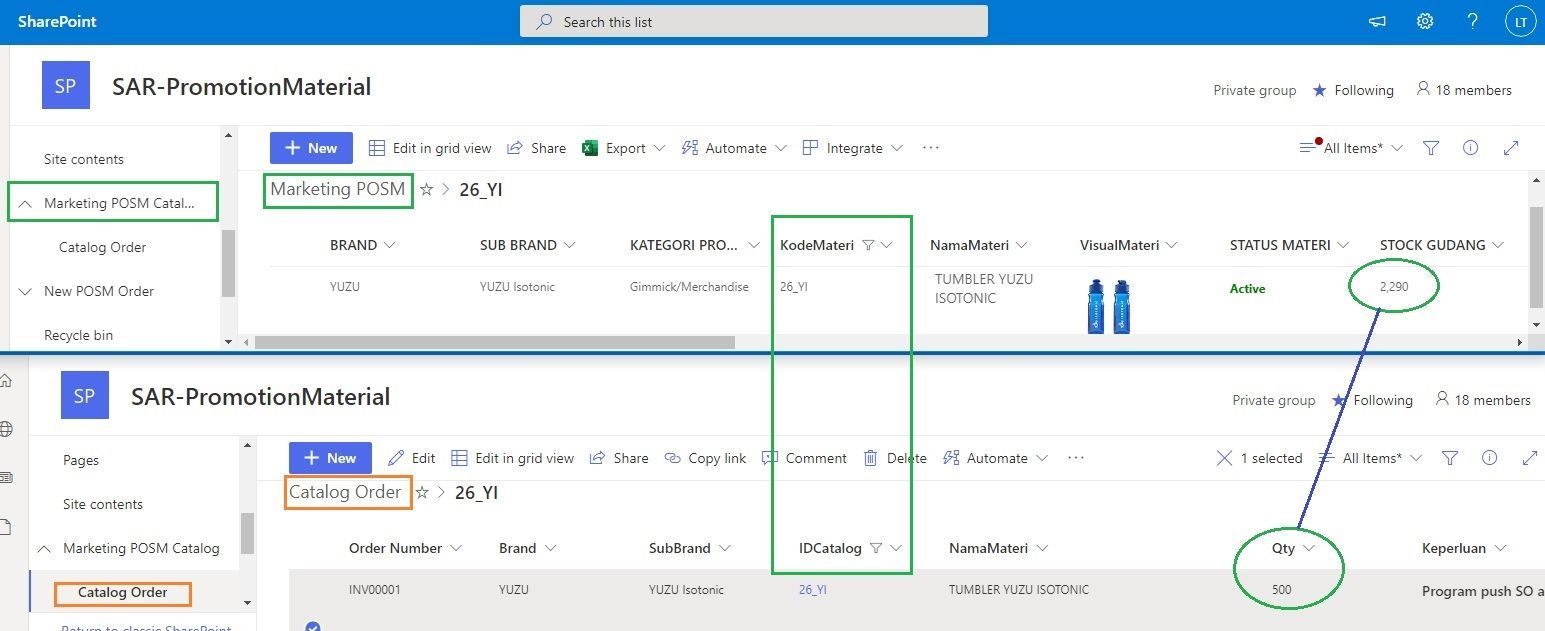Check the INV00001 row selection circle
Screen dimensions: 1545x631
tap(313, 626)
